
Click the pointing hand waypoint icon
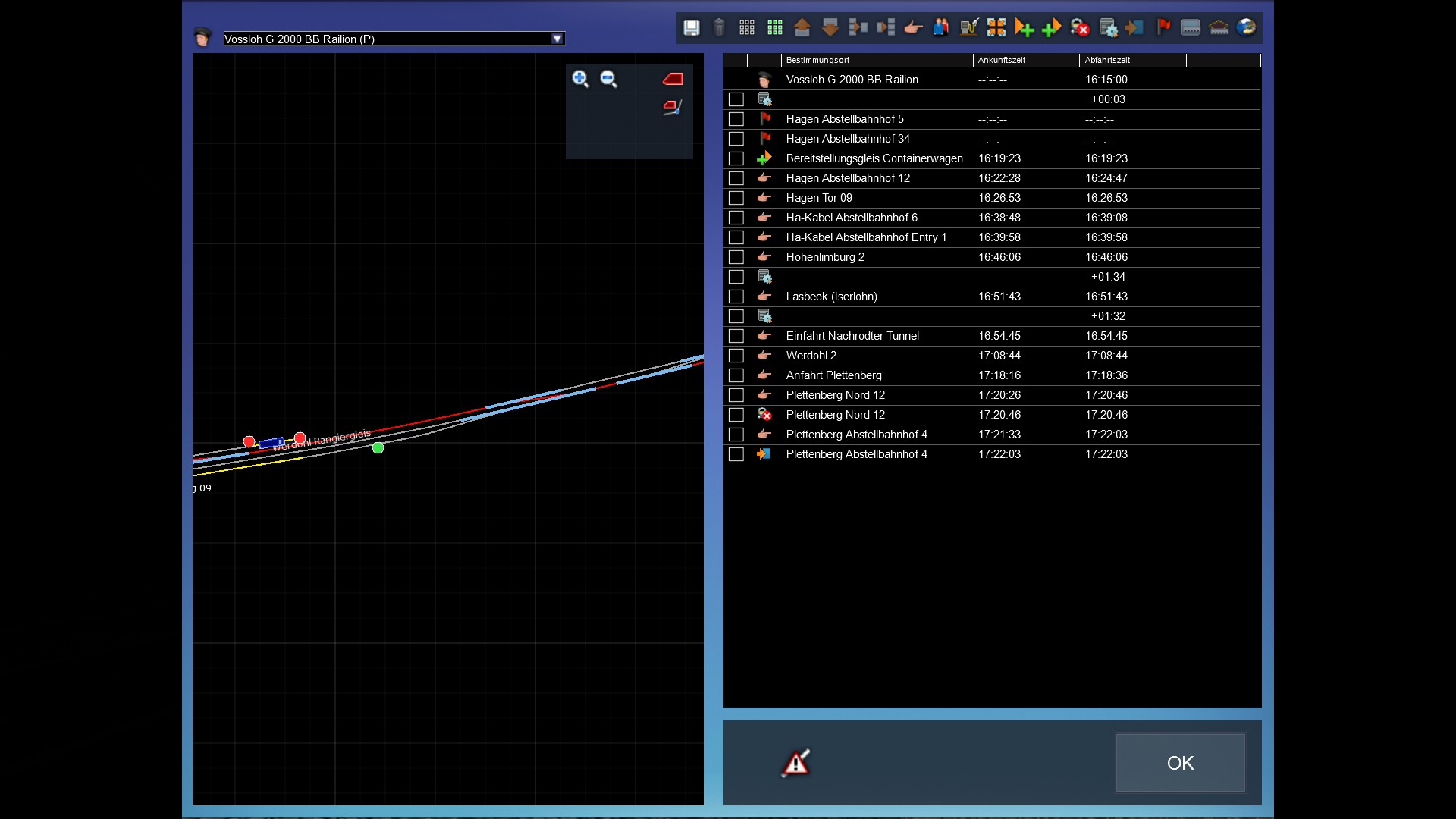pos(913,28)
